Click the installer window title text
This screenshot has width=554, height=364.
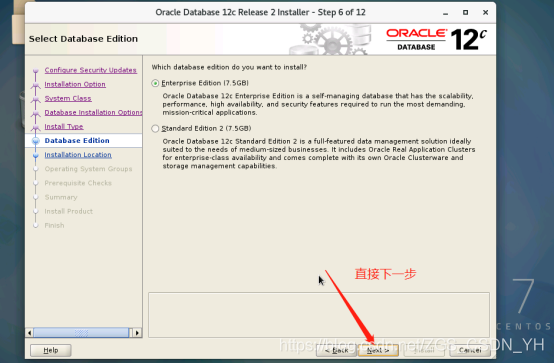(x=260, y=12)
